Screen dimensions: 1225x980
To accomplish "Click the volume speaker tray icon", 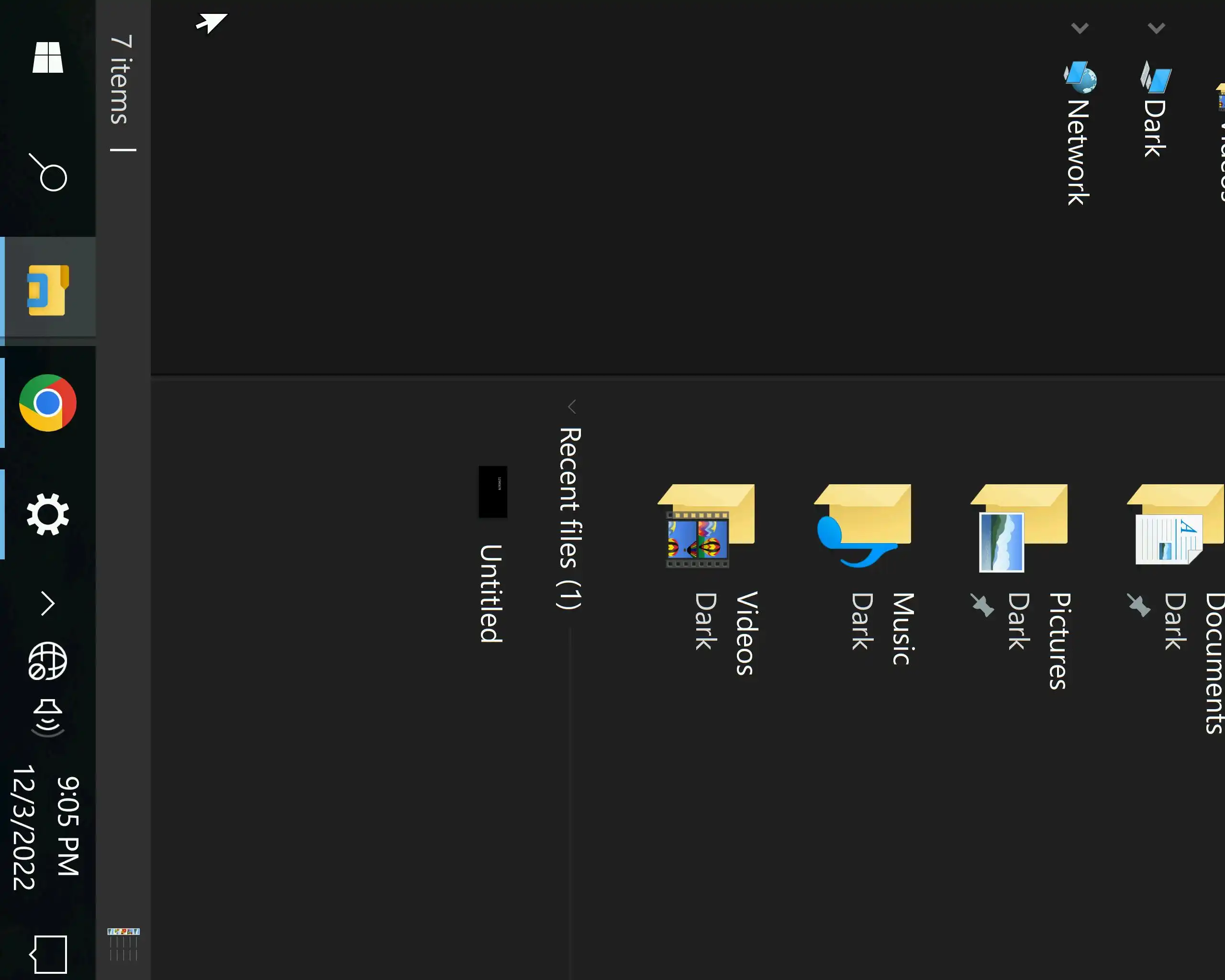I will click(48, 717).
